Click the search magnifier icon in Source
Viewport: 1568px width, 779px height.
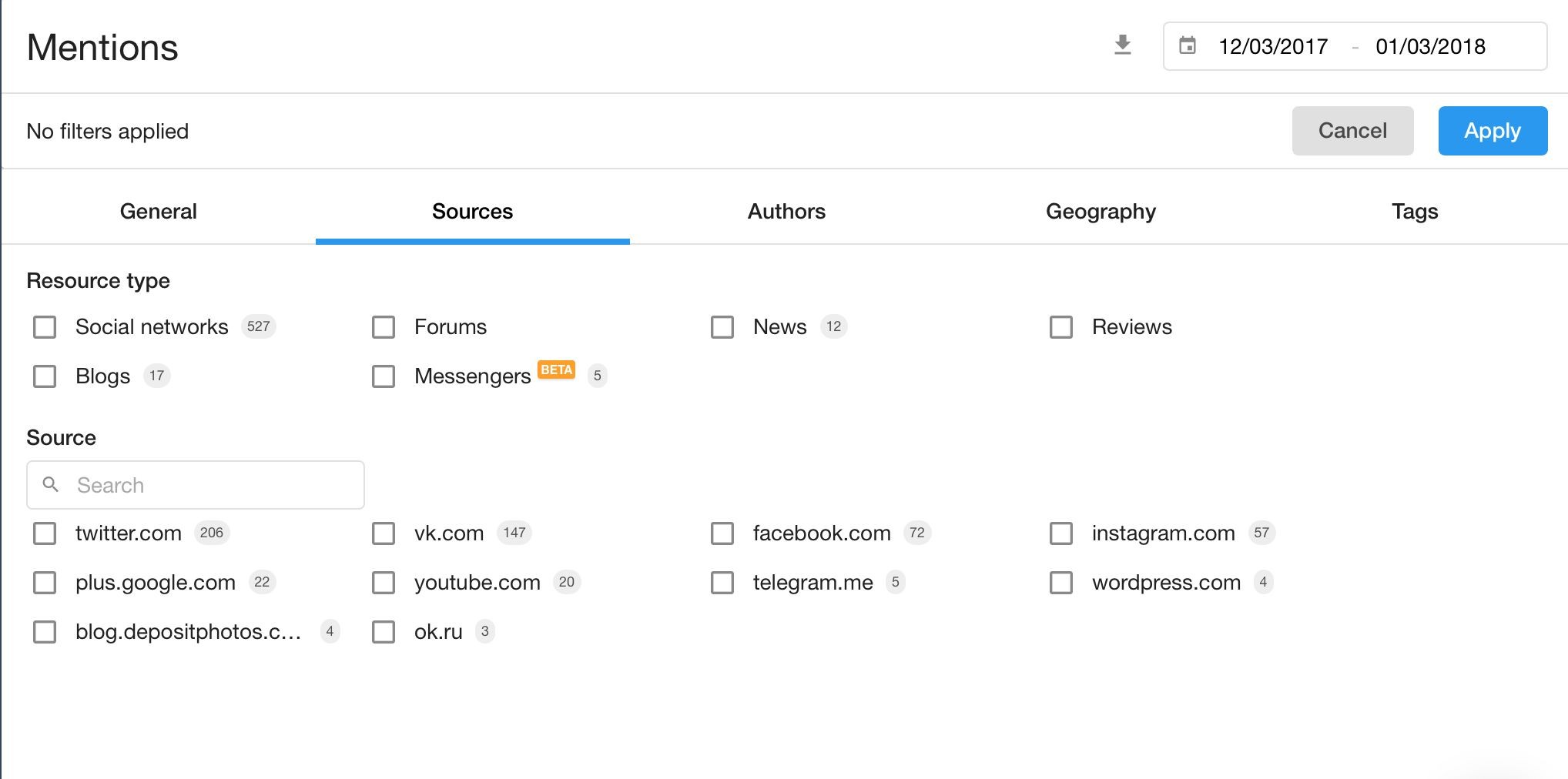pos(51,484)
